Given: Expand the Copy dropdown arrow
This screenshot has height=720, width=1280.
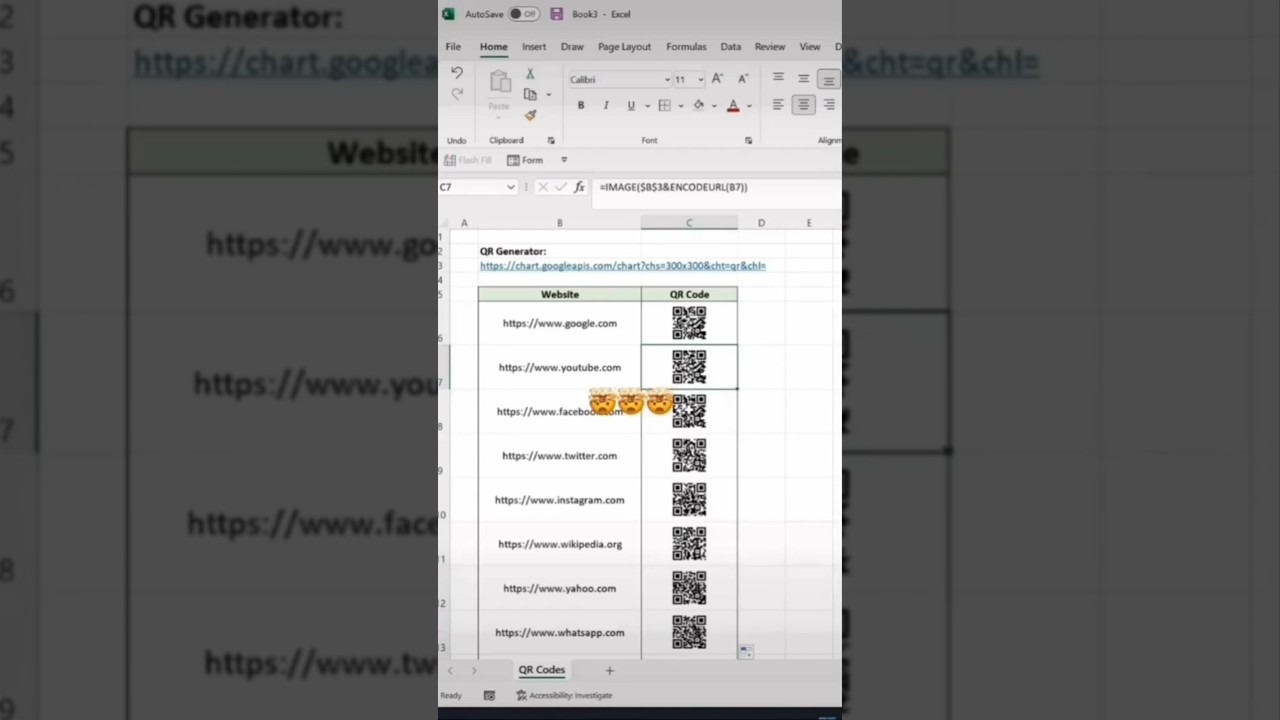Looking at the screenshot, I should coord(548,95).
